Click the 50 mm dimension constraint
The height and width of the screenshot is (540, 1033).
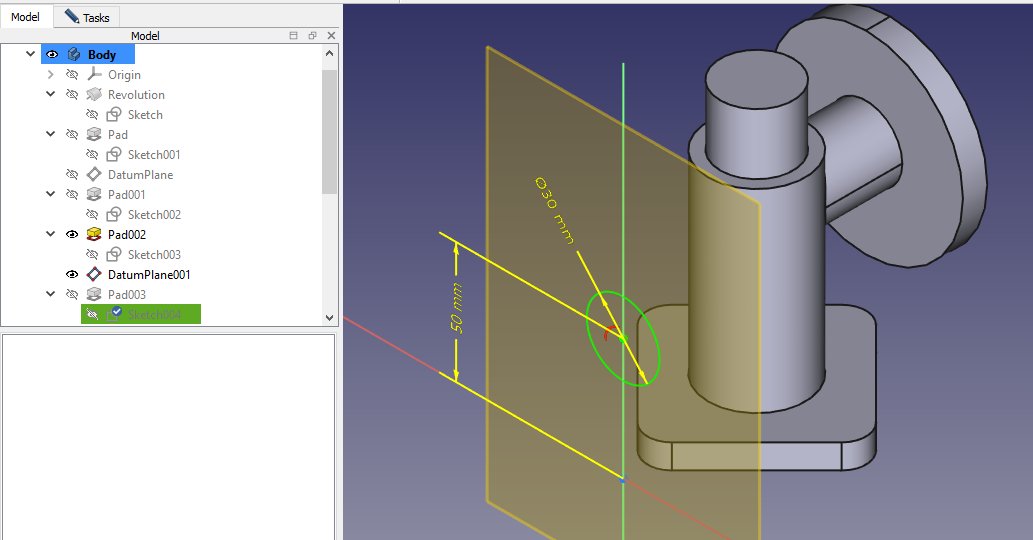[458, 309]
